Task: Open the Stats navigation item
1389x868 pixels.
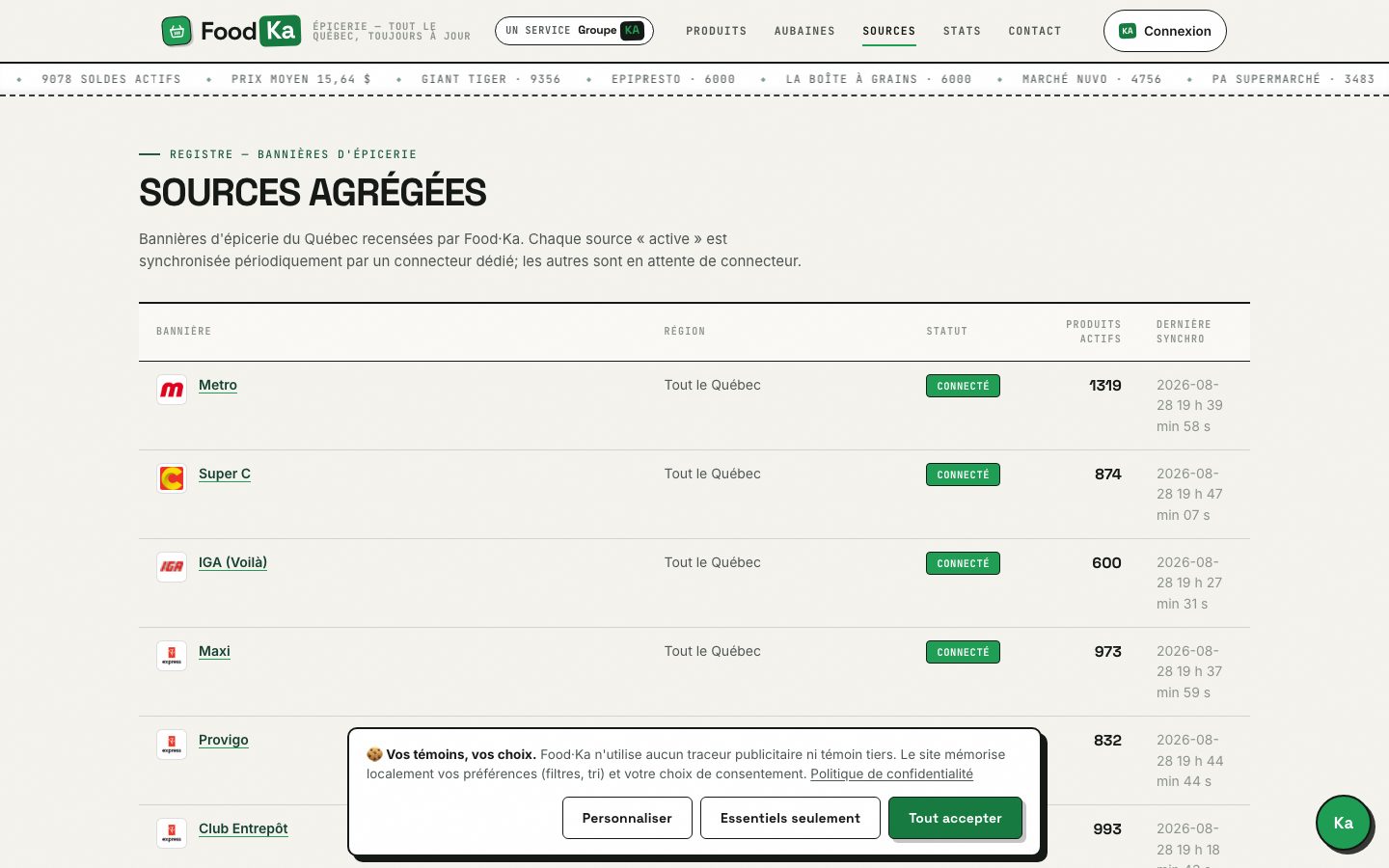Action: click(x=962, y=31)
